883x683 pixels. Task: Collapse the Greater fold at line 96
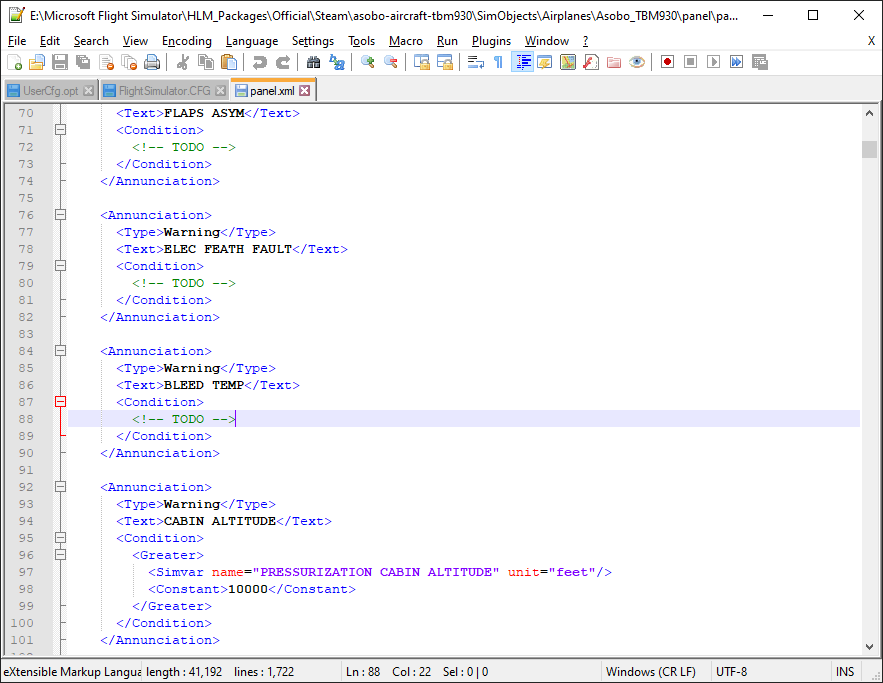[60, 555]
